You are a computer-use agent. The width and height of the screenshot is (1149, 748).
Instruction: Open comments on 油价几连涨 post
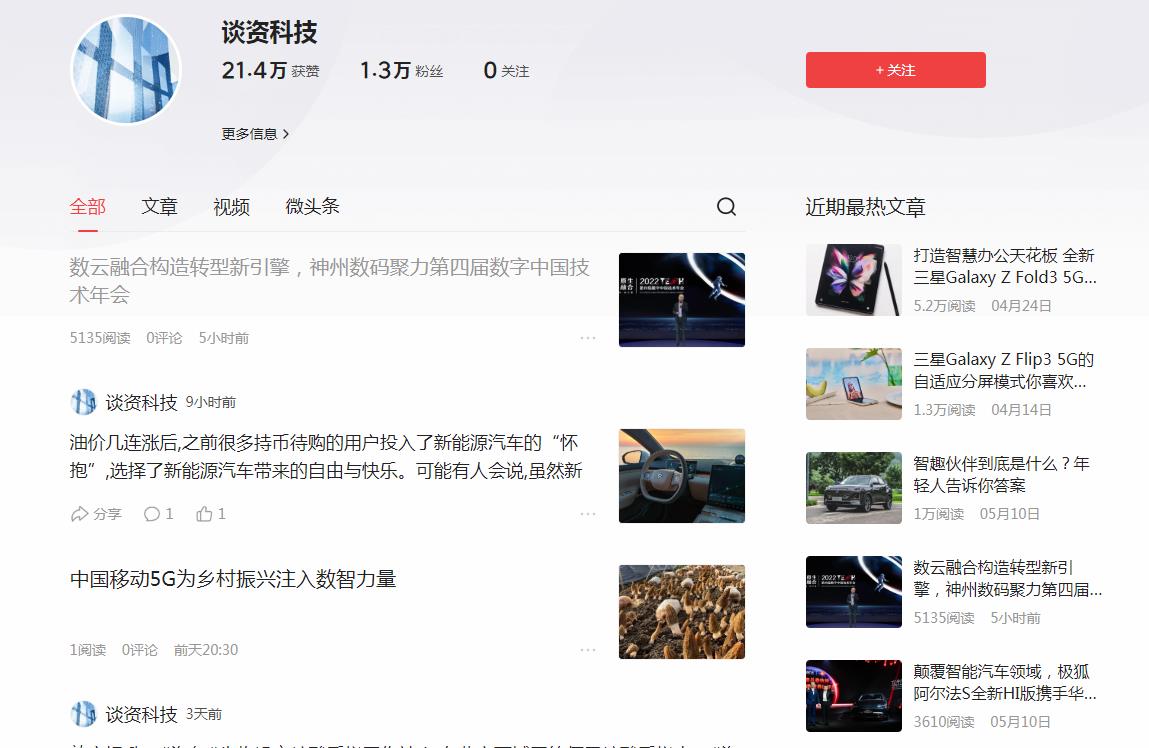pos(158,514)
